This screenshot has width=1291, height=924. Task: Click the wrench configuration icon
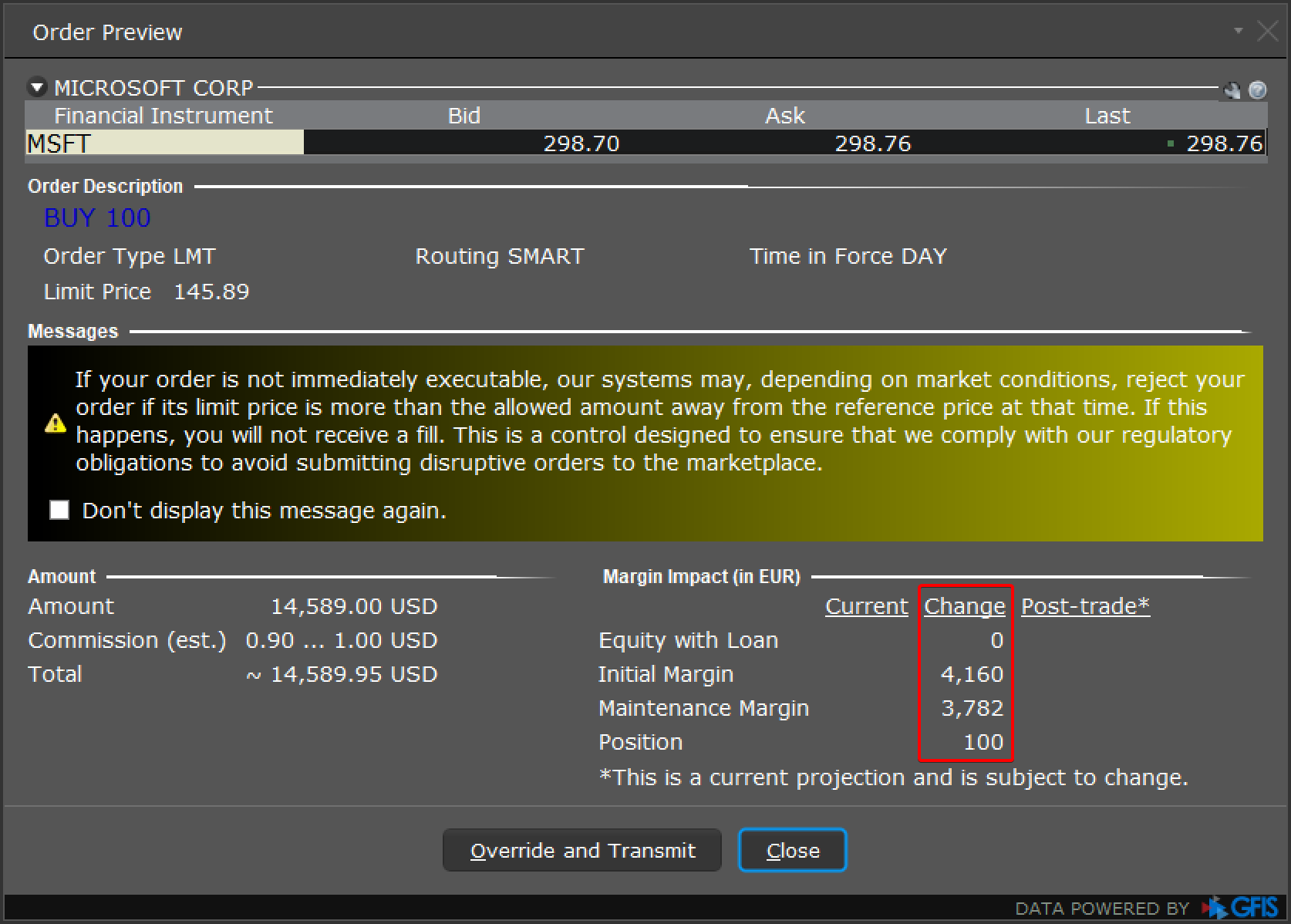point(1232,90)
